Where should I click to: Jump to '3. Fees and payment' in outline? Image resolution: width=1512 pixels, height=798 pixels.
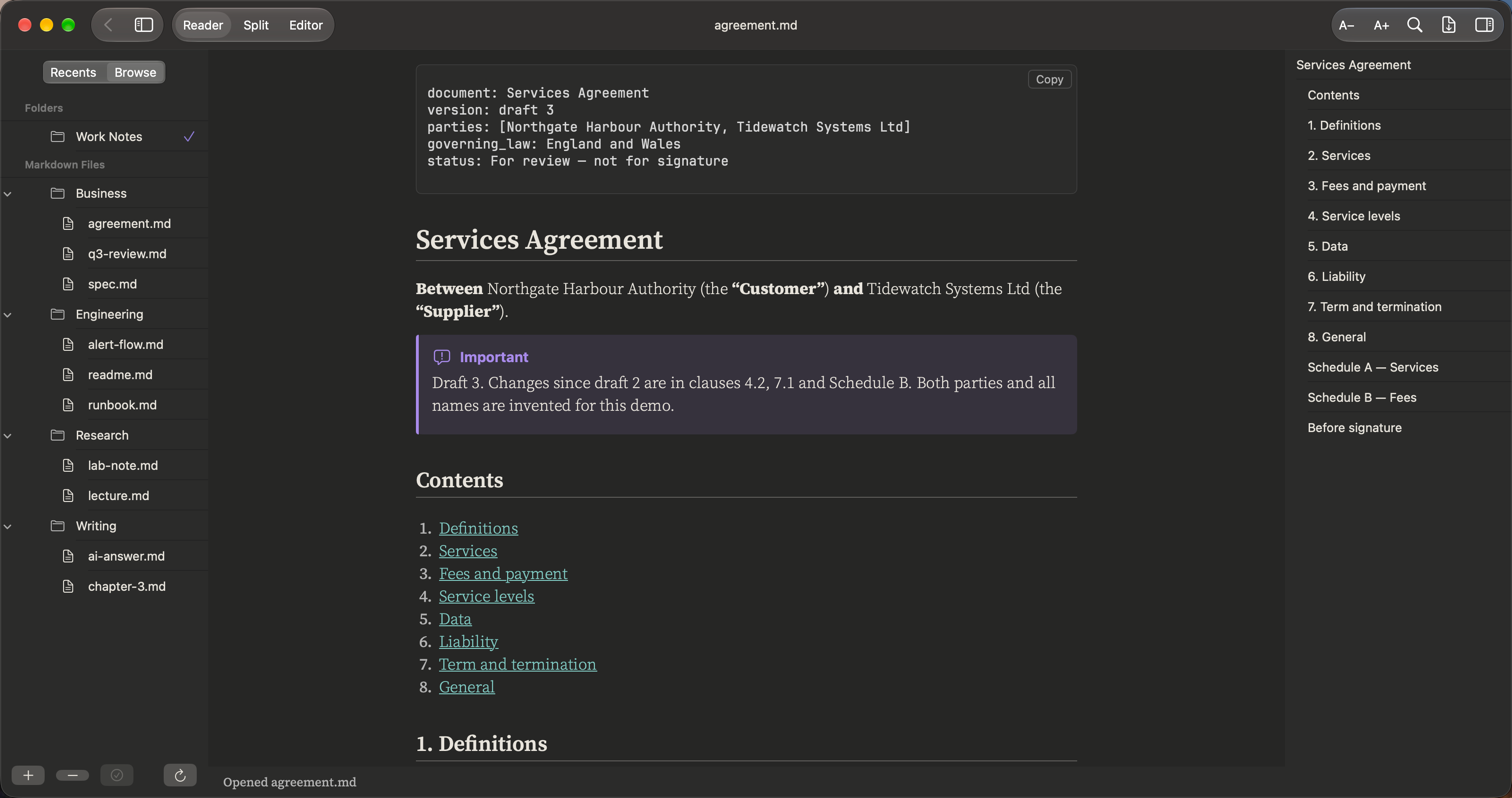(x=1367, y=186)
